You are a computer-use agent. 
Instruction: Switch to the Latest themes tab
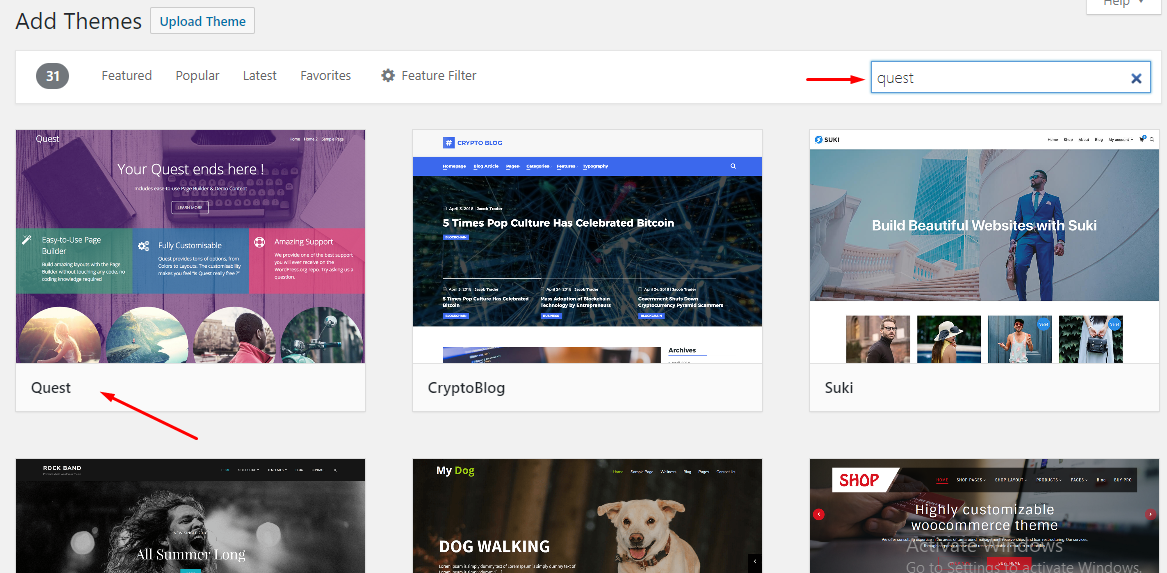click(x=260, y=76)
